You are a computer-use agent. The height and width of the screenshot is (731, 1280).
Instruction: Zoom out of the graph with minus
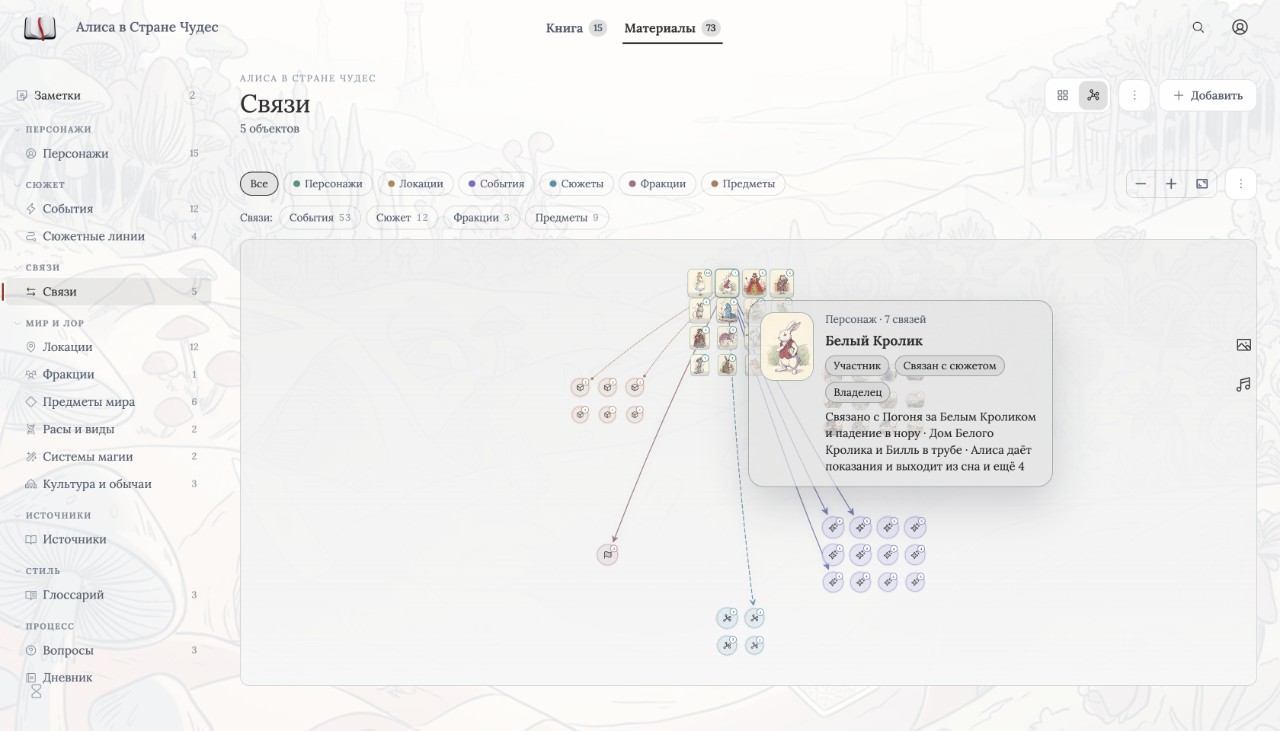1141,184
